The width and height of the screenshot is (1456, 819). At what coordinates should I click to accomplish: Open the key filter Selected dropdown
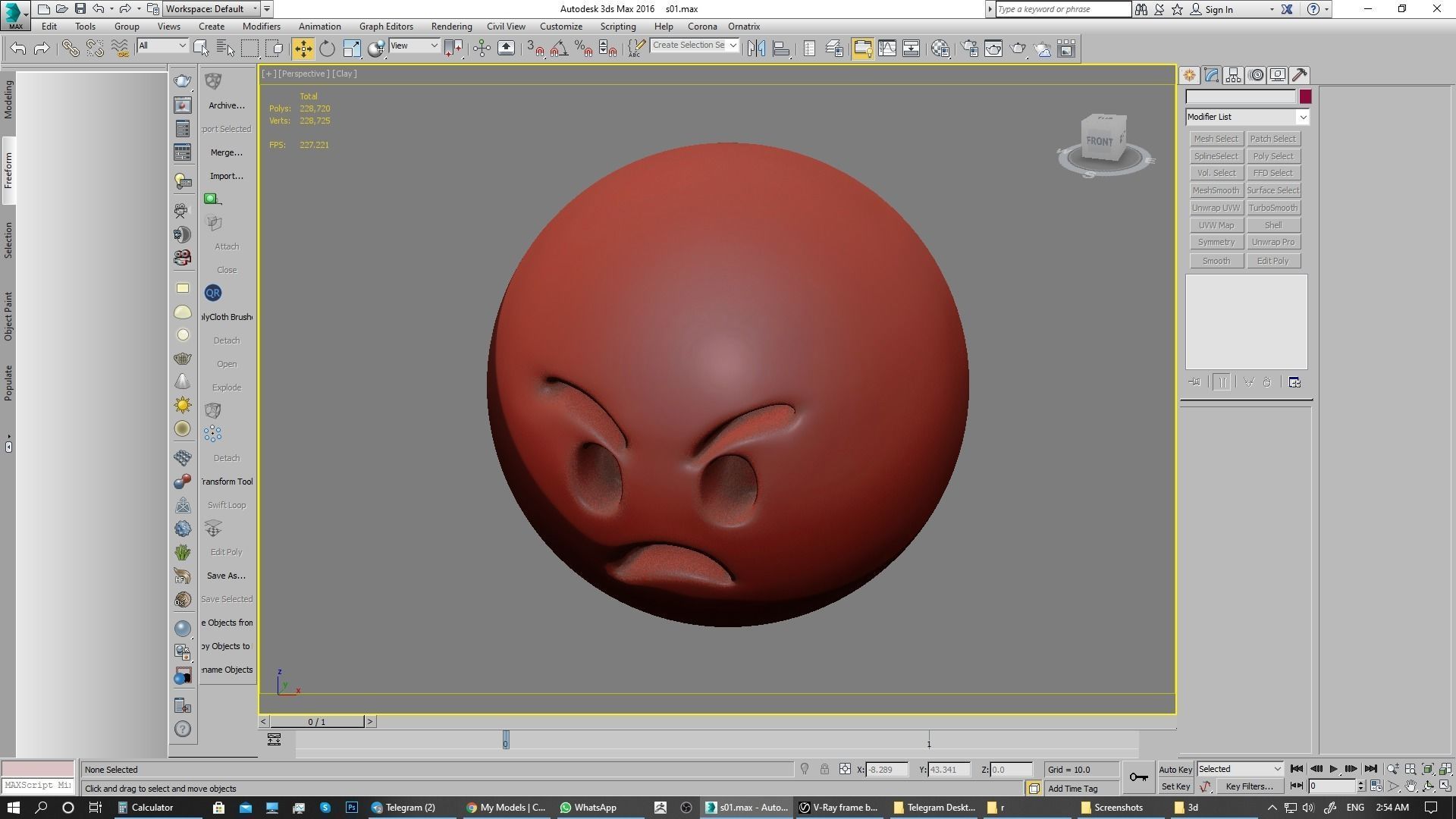click(x=1240, y=769)
